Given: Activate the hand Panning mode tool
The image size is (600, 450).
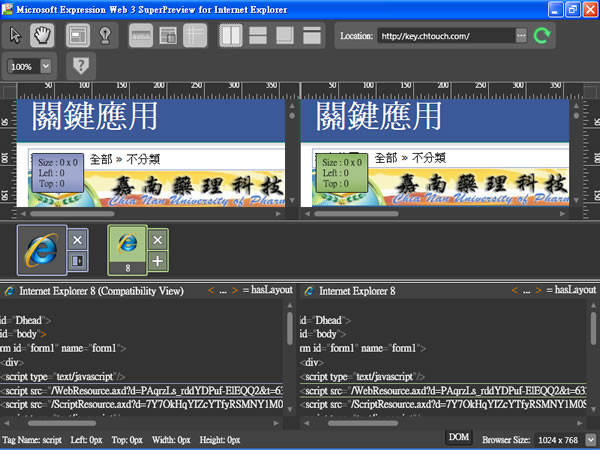Looking at the screenshot, I should point(41,35).
